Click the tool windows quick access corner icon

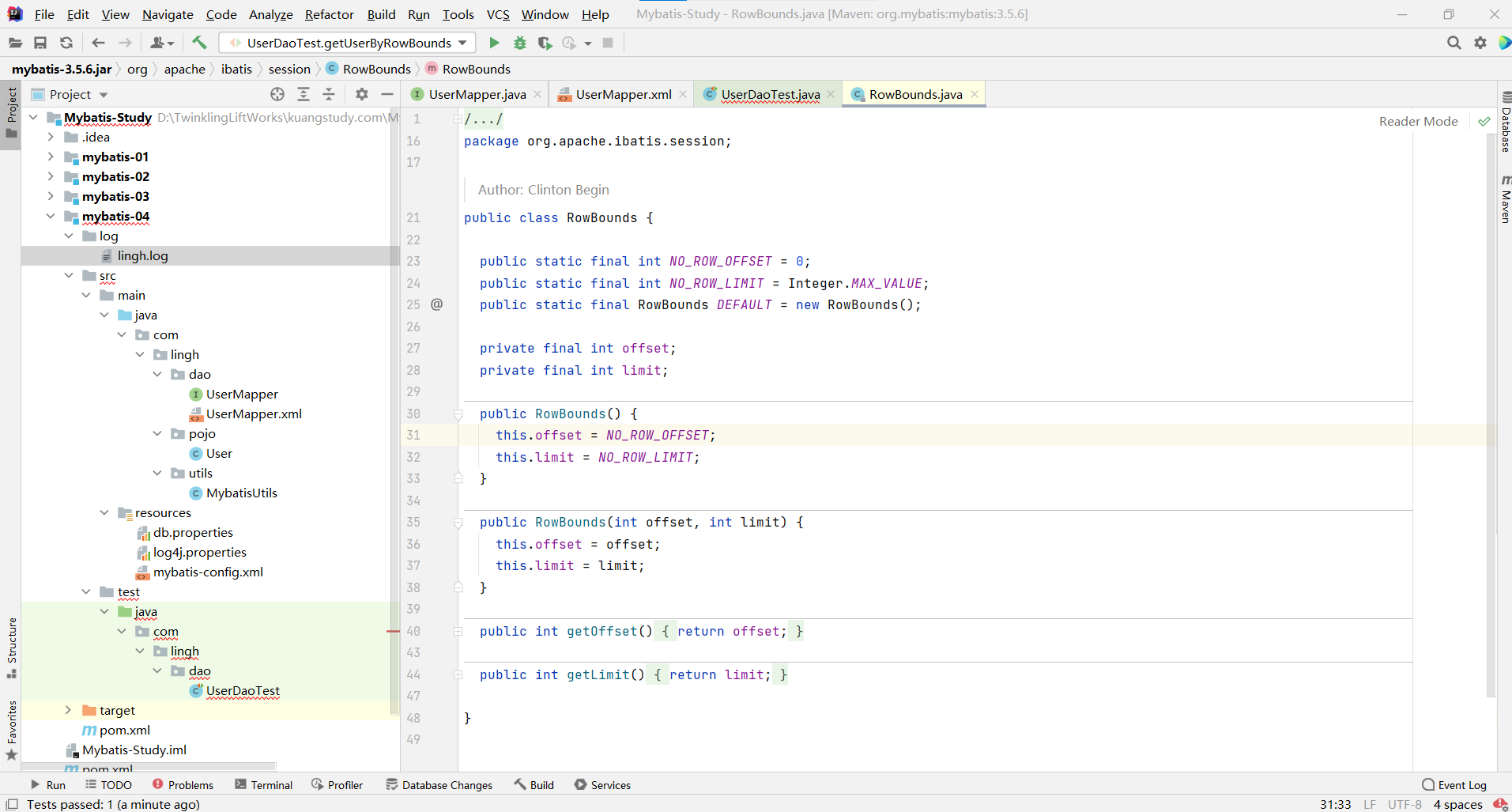point(12,804)
